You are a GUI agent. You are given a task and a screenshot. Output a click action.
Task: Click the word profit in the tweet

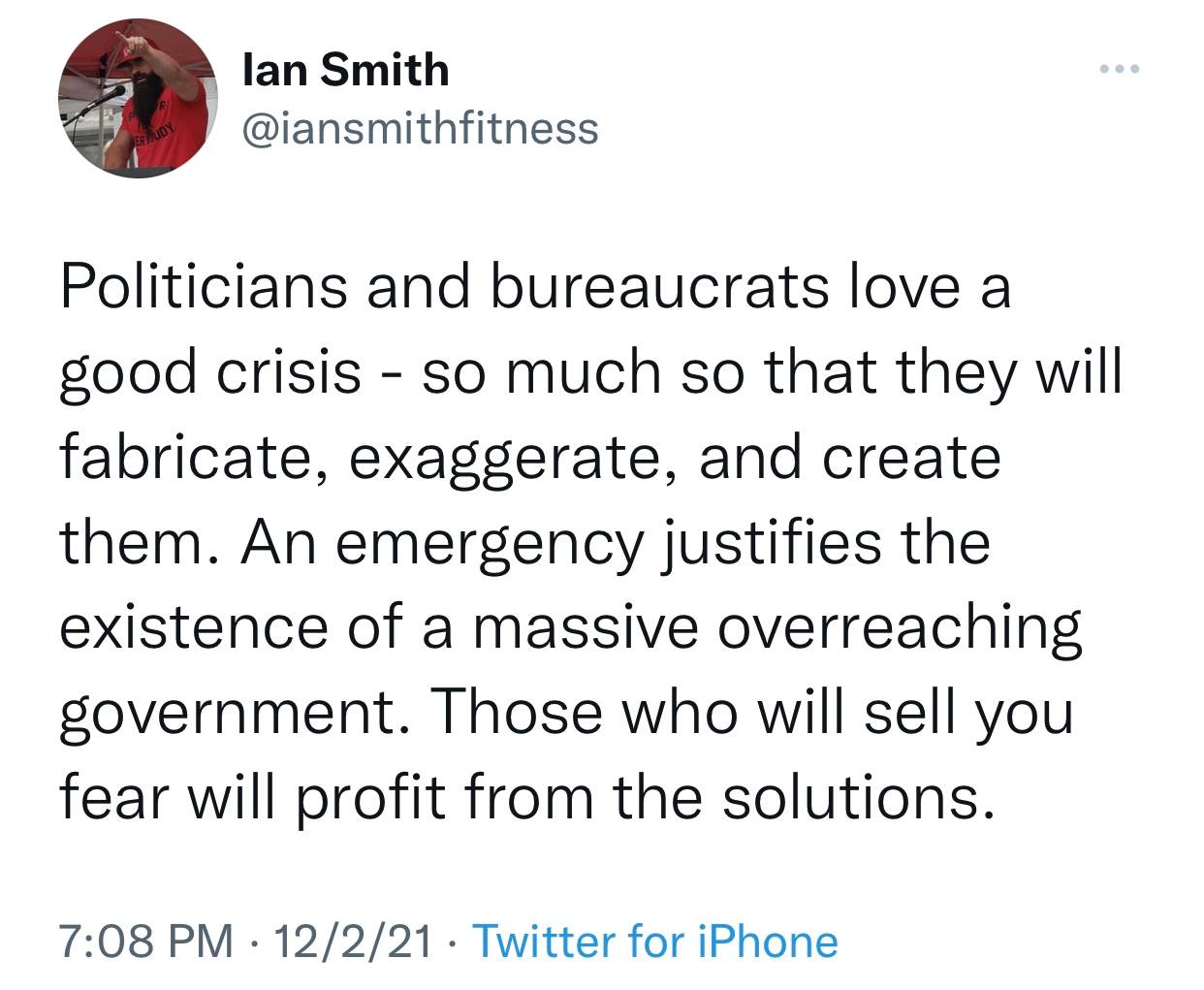[362, 797]
